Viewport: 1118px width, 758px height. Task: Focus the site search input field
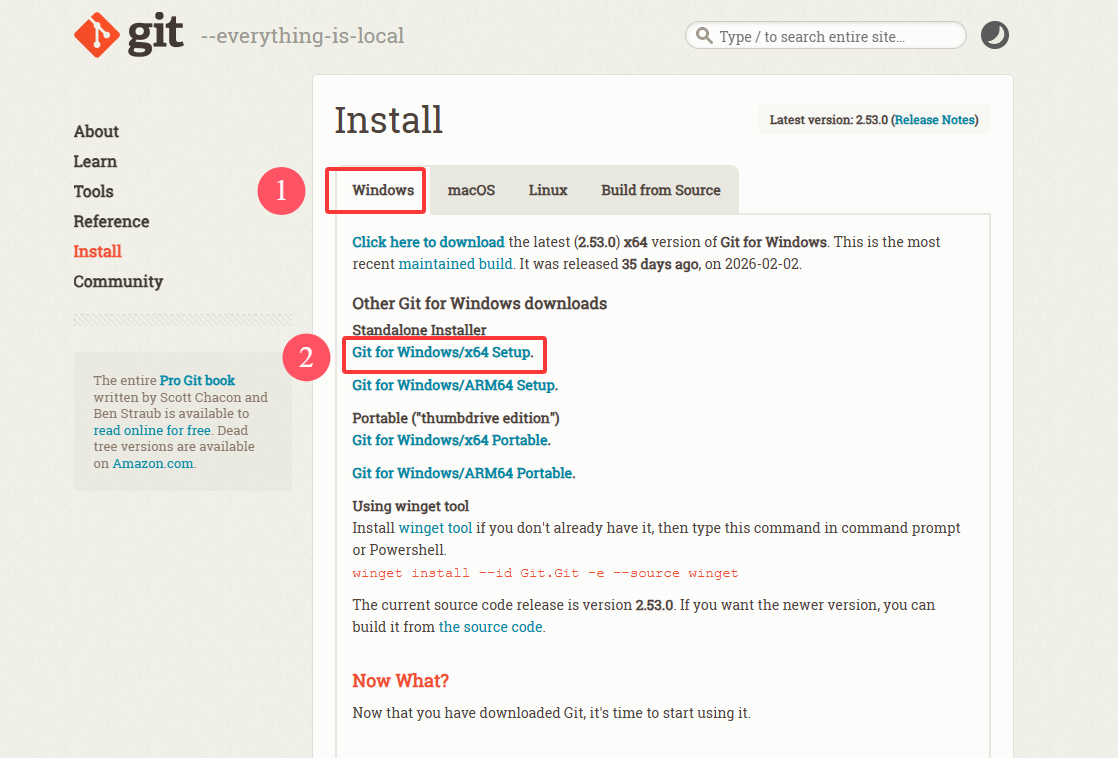coord(835,36)
